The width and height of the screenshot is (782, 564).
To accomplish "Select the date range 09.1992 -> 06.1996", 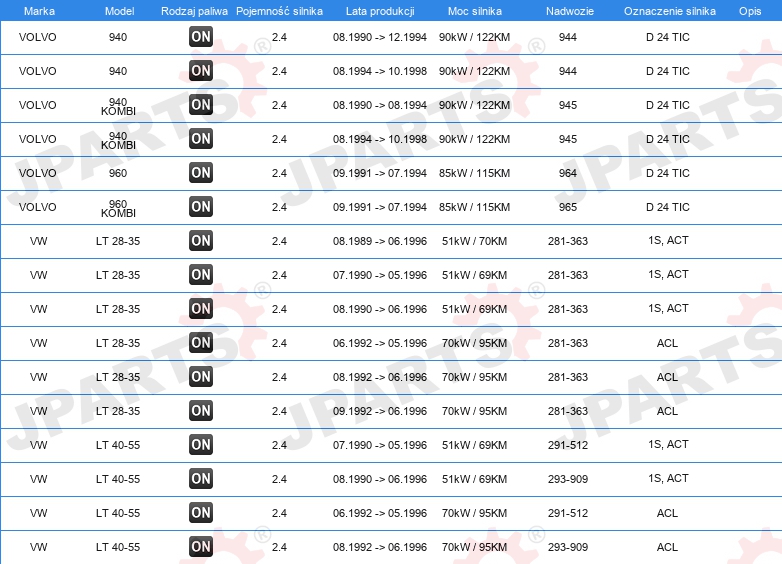I will tap(380, 411).
